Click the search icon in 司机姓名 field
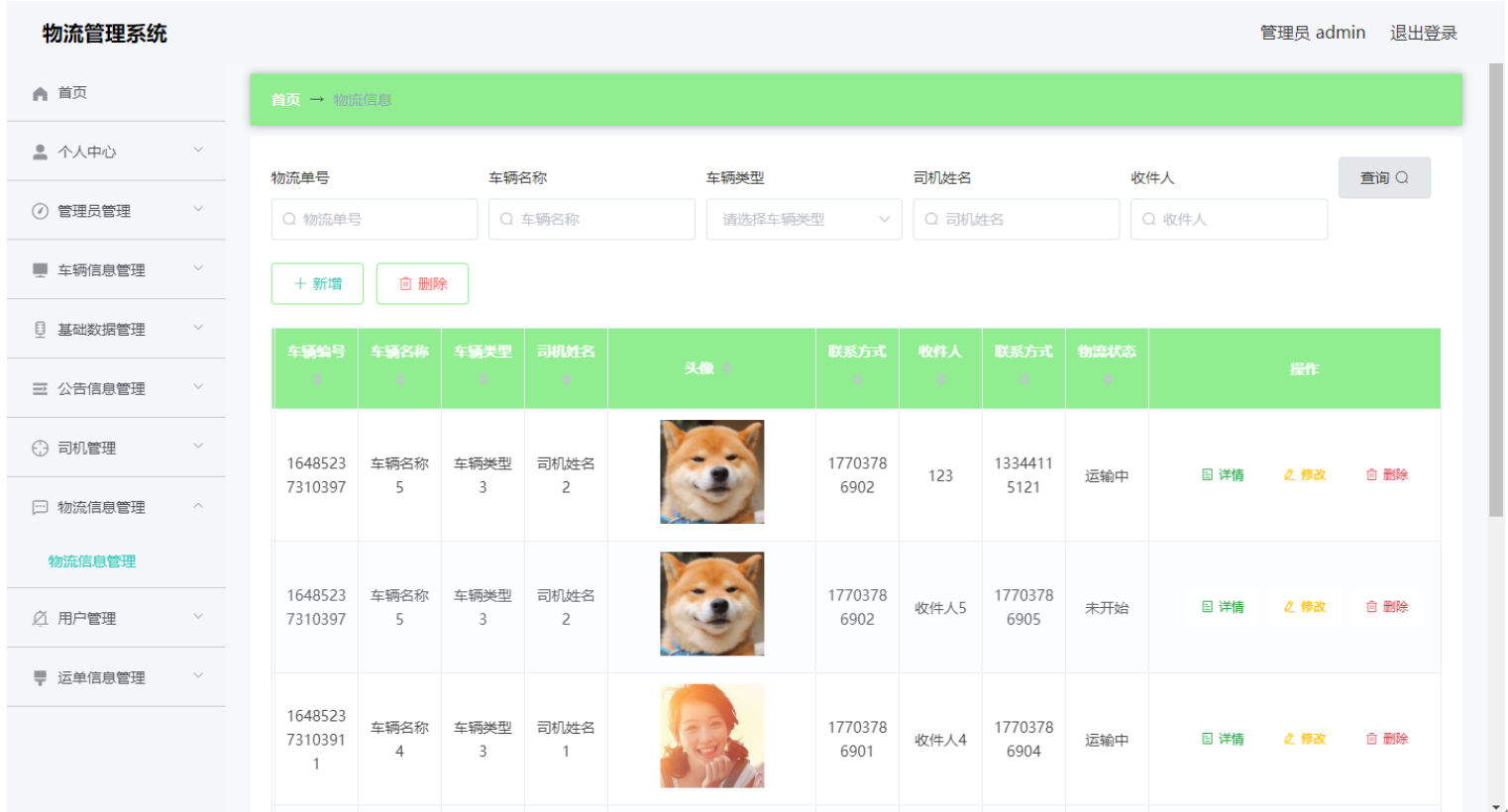Viewport: 1508px width, 812px height. point(931,220)
